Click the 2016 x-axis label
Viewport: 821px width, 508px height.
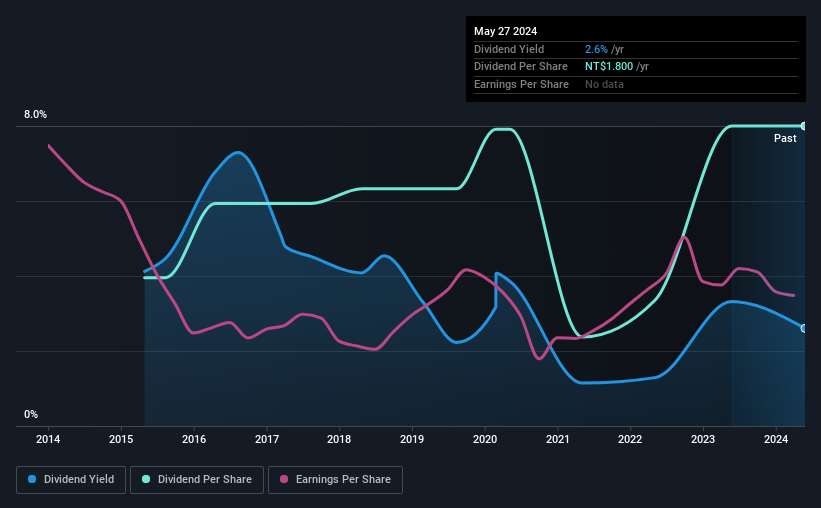coord(194,439)
